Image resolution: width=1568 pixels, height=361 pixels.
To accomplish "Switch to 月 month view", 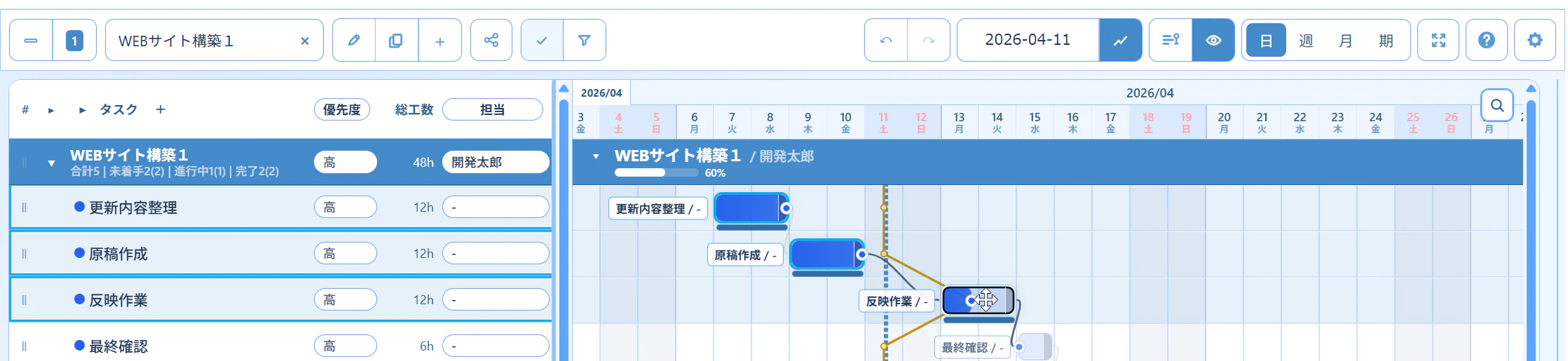I will 1346,41.
